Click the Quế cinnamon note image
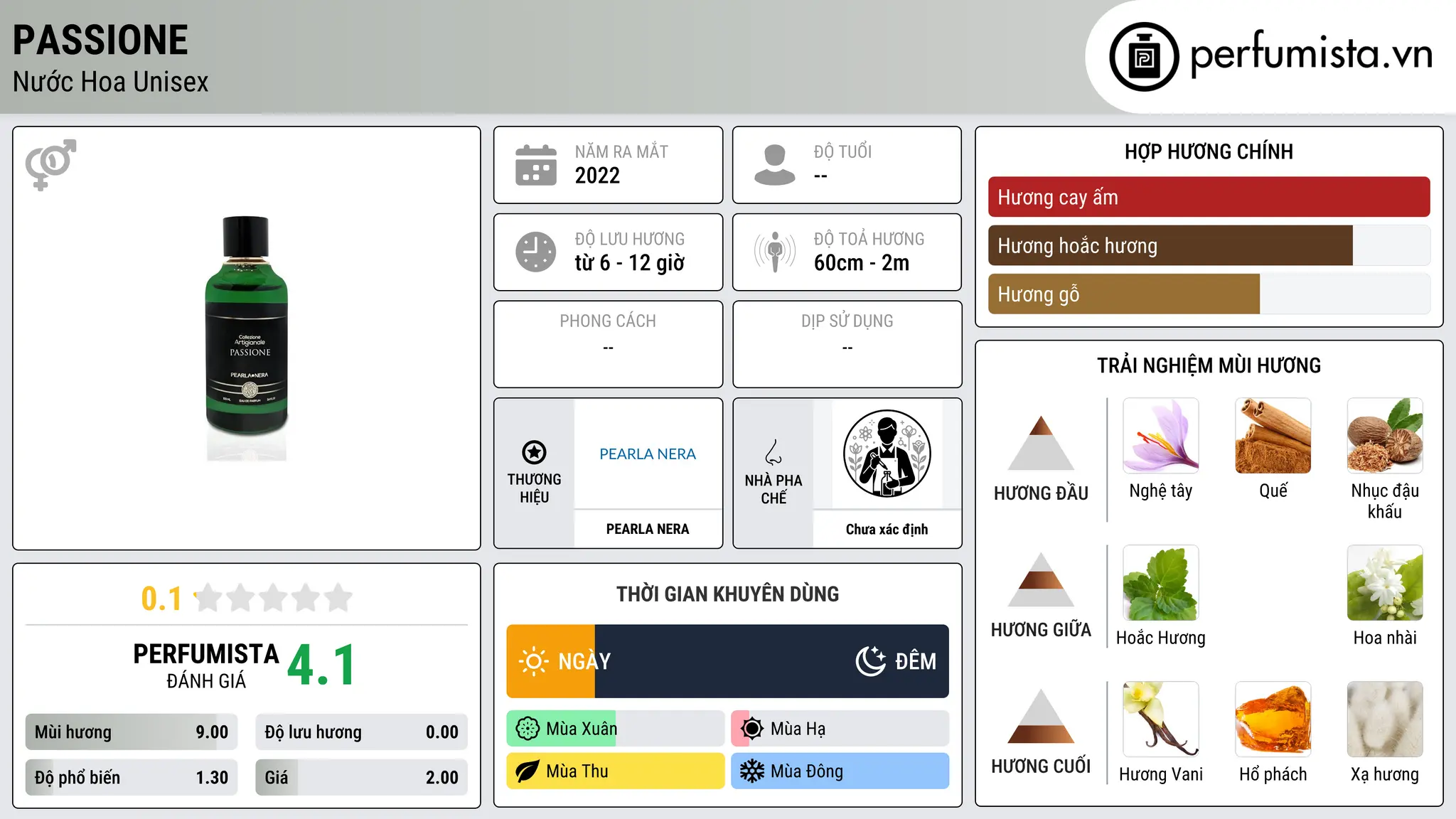 1273,436
